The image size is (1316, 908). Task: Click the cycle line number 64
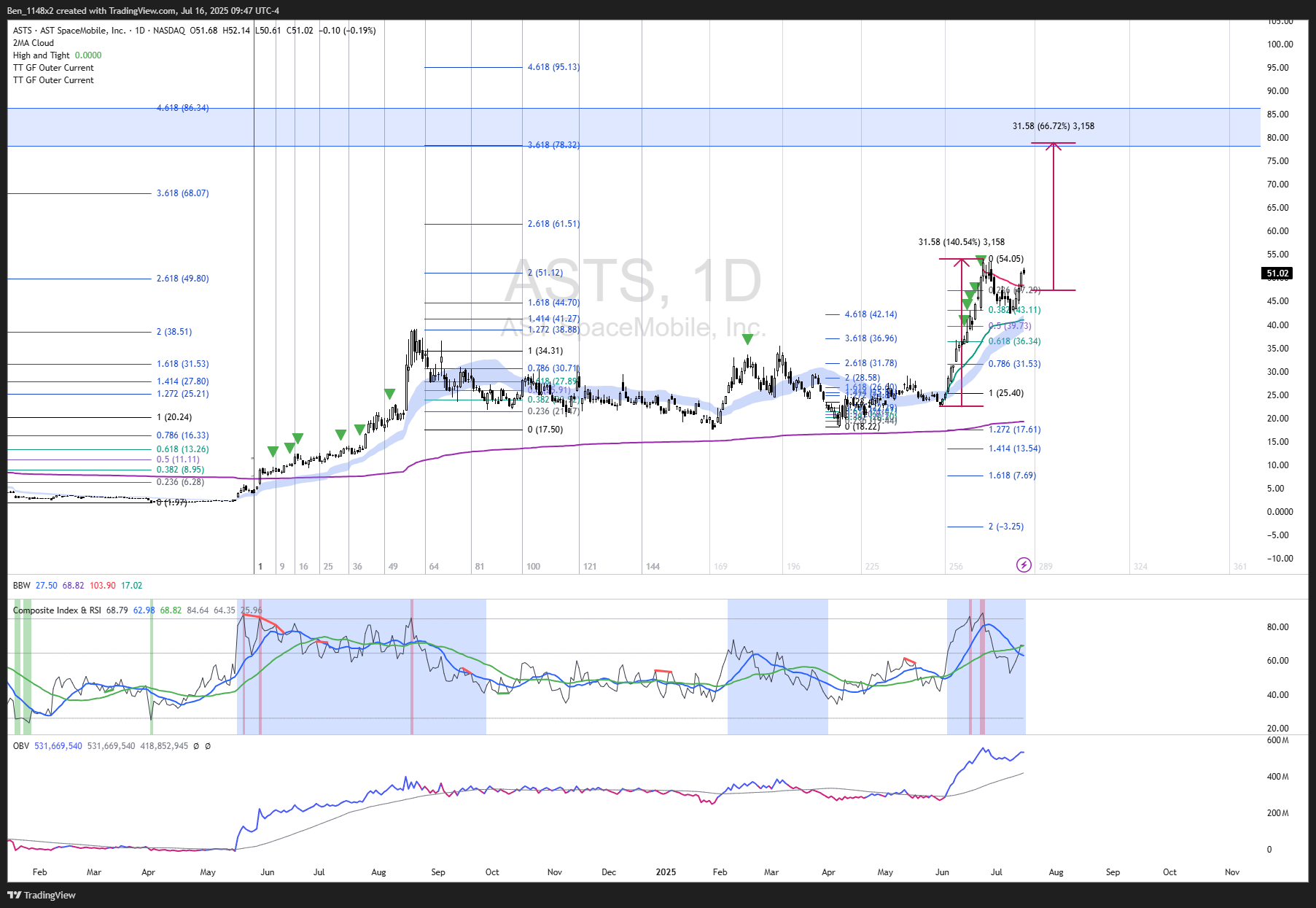[x=434, y=567]
